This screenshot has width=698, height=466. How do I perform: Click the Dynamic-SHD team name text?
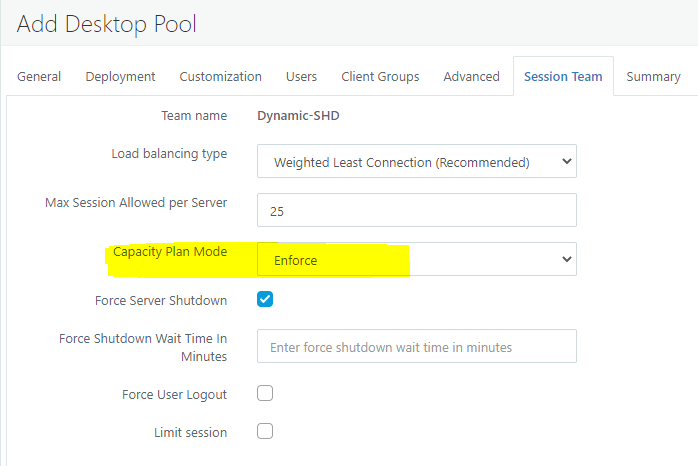[298, 116]
